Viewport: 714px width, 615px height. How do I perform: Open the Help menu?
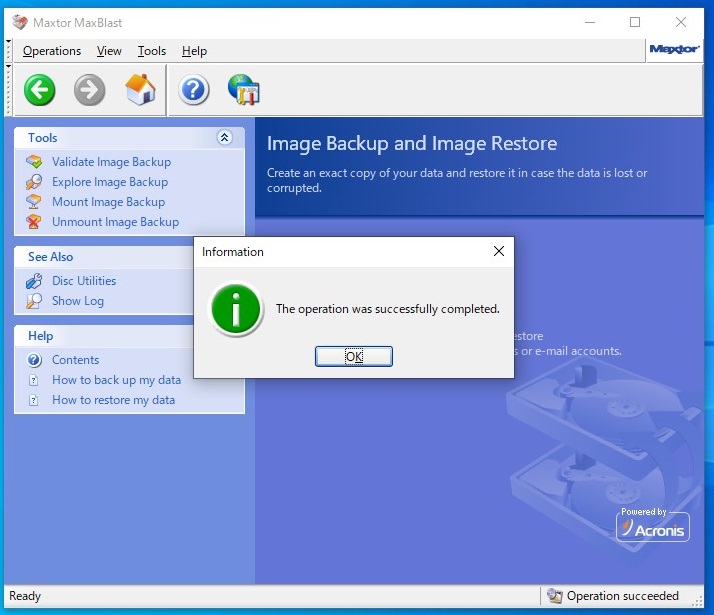pos(194,51)
